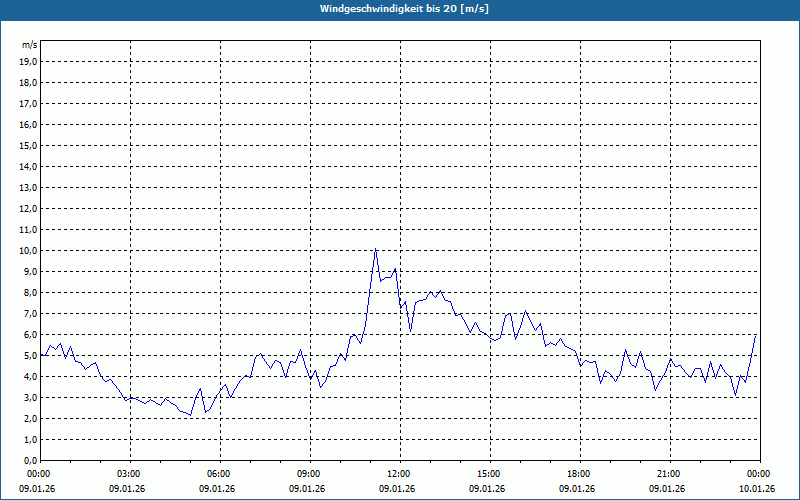Click the curve's starting point at left axis
The width and height of the screenshot is (800, 500).
[x=41, y=355]
